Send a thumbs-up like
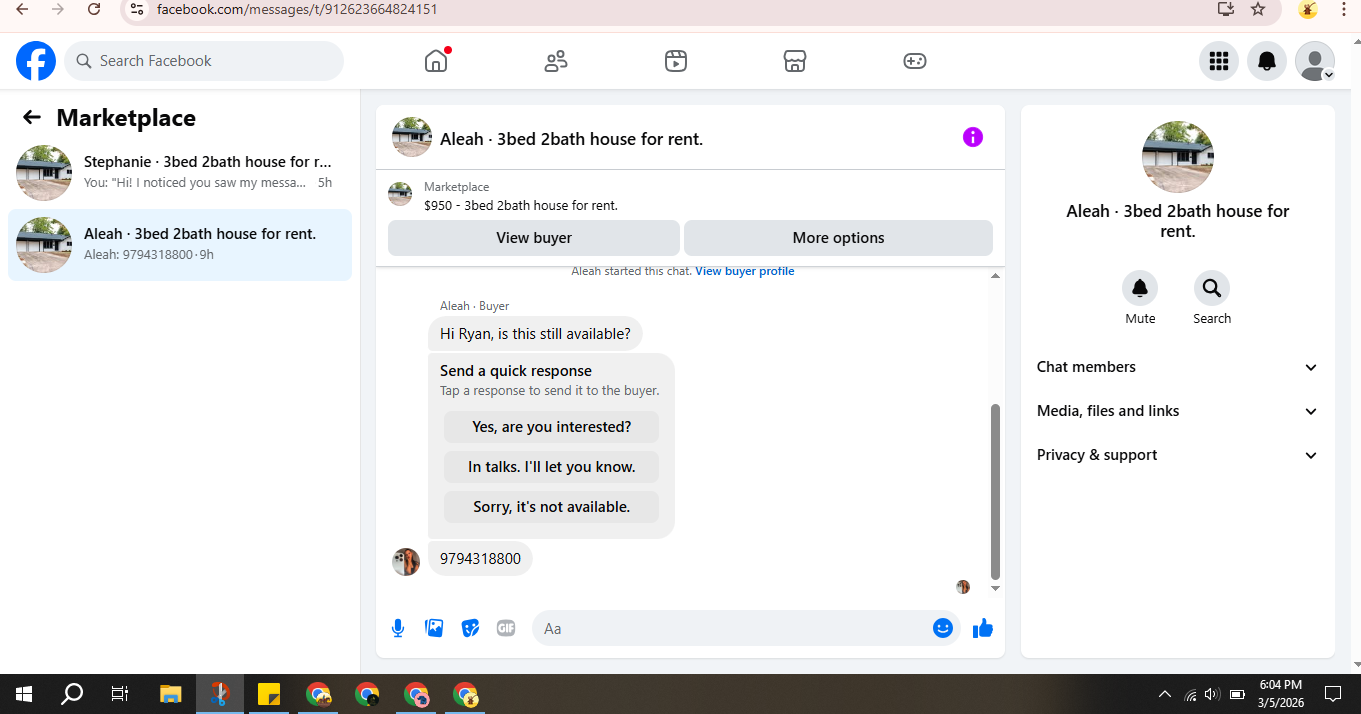Screen dimensions: 1361x714 (x=983, y=628)
